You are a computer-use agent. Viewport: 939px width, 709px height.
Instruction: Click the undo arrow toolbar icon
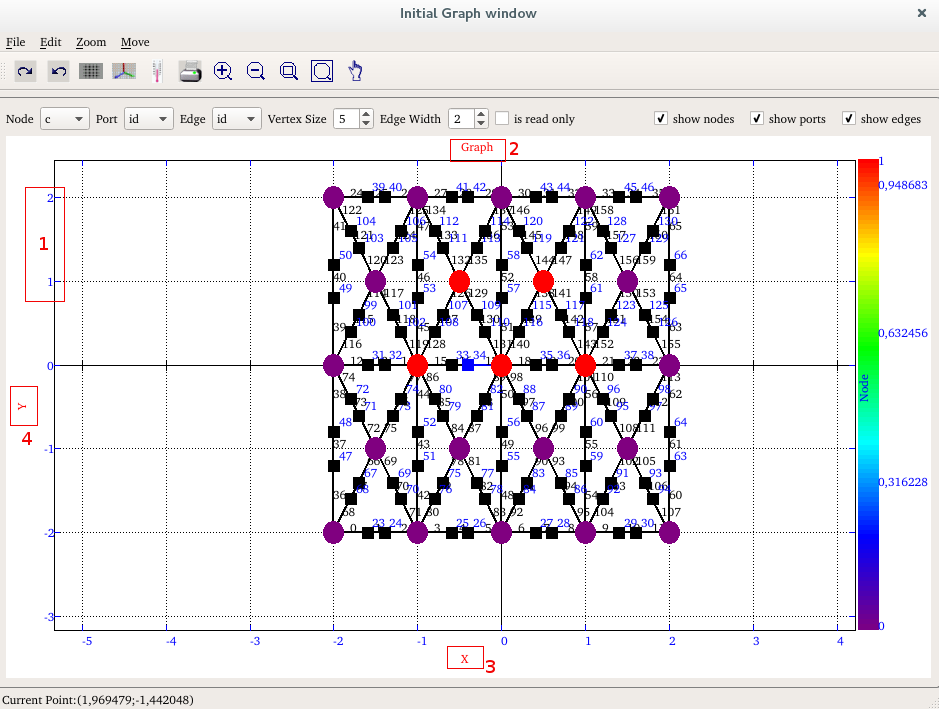point(59,71)
